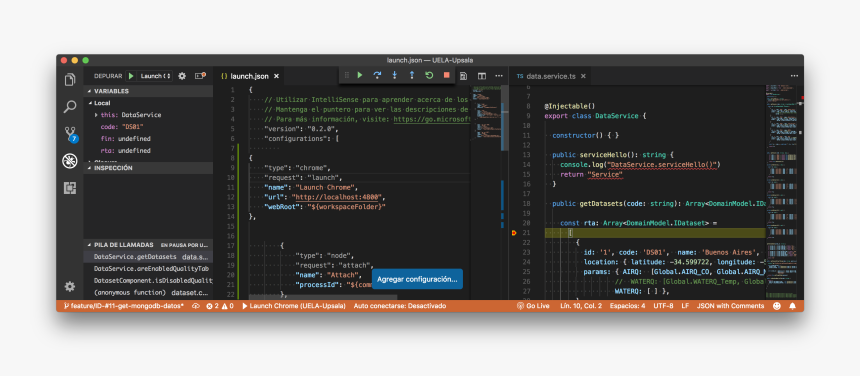Switch to the launch.json tab
The image size is (860, 376).
point(250,76)
